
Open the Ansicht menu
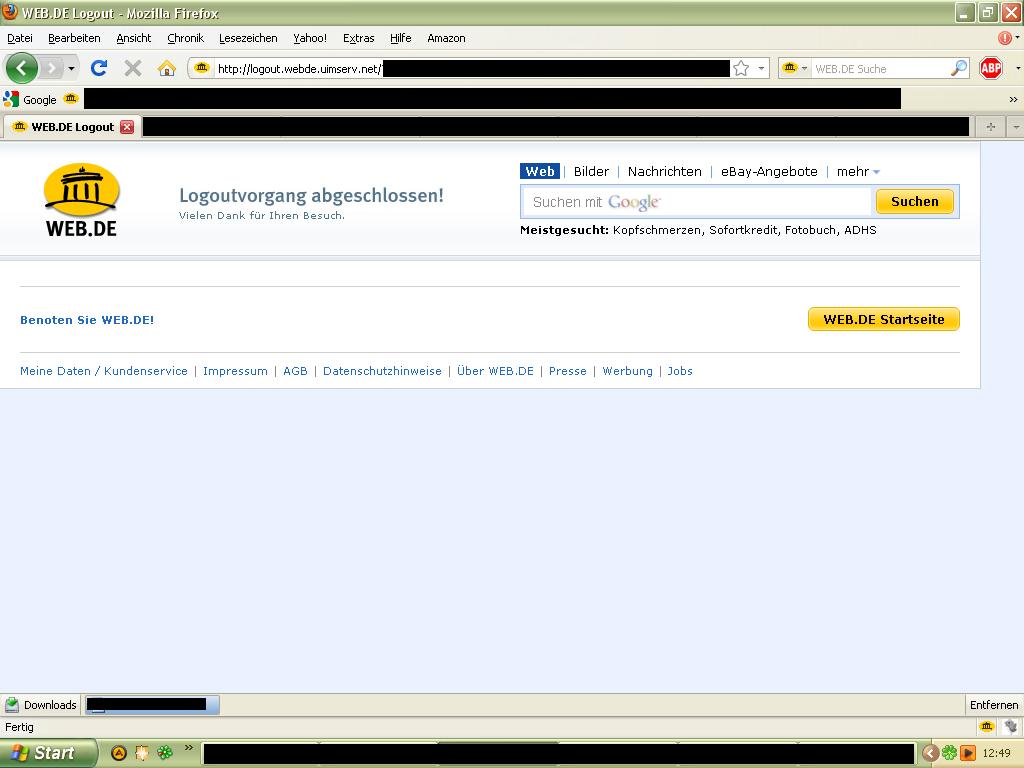pos(133,38)
